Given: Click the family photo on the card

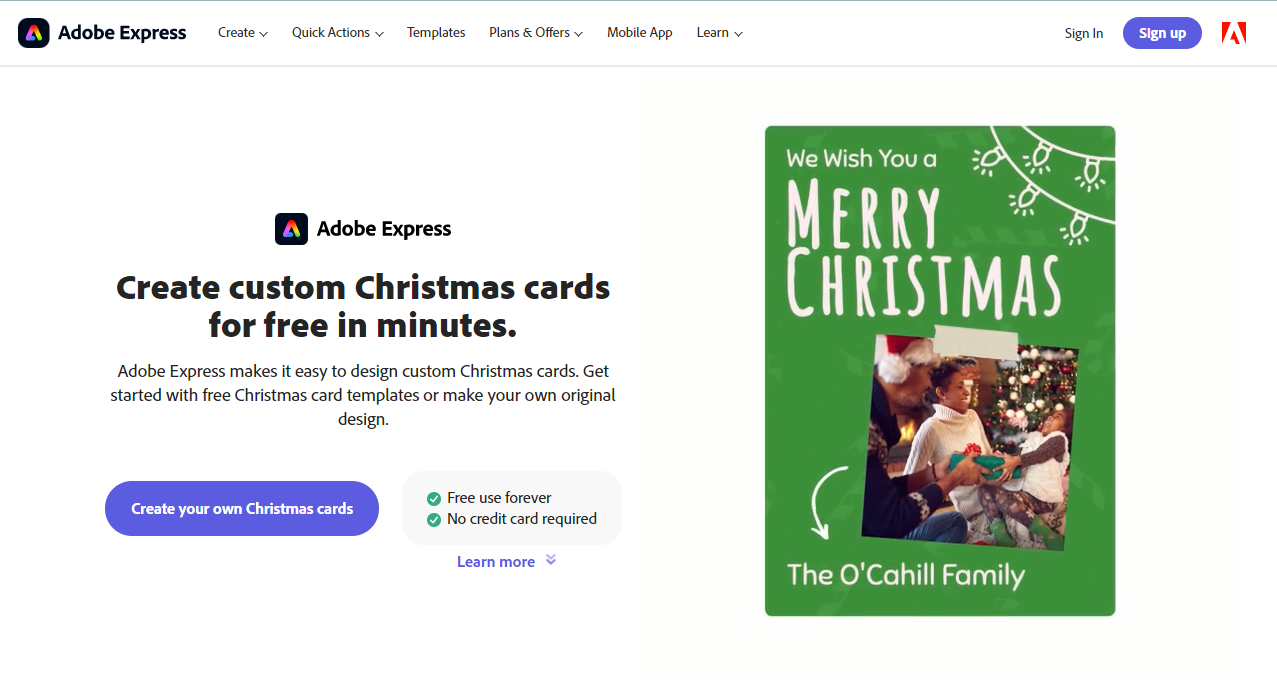Looking at the screenshot, I should coord(968,440).
